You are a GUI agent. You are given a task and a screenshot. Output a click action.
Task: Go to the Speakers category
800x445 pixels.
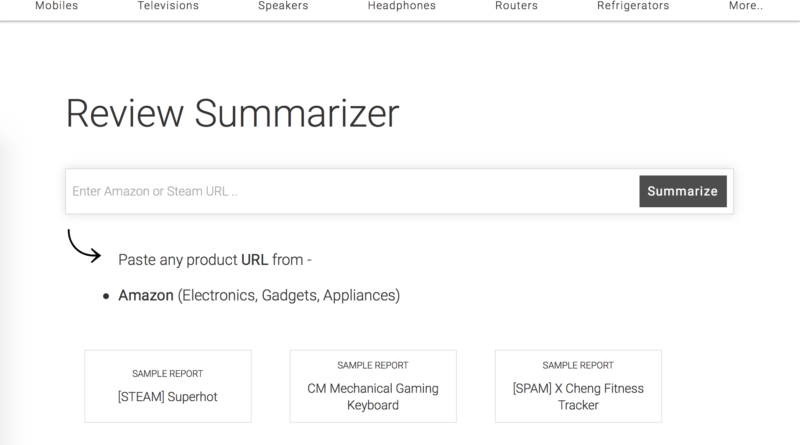coord(283,6)
